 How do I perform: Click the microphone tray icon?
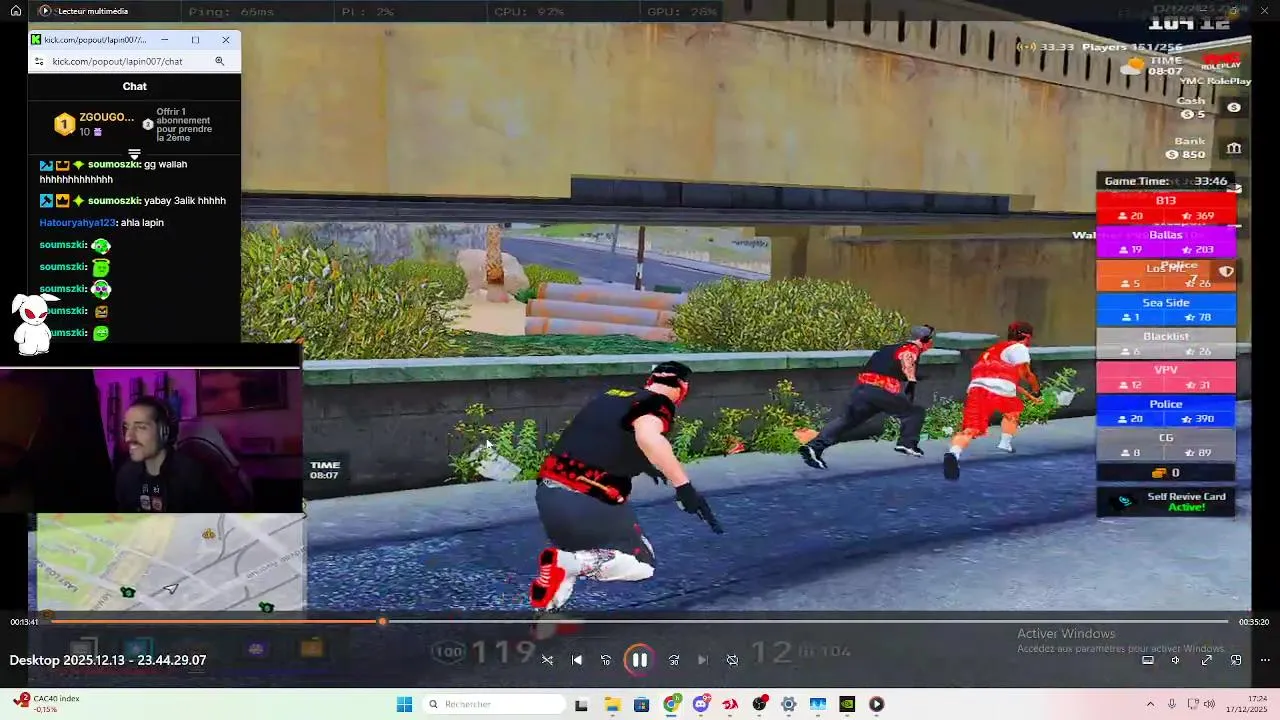pyautogui.click(x=1172, y=704)
